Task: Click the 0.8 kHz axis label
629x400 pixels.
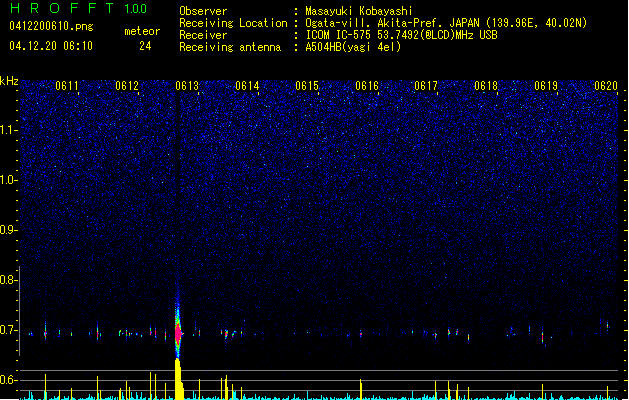Action: pyautogui.click(x=9, y=280)
